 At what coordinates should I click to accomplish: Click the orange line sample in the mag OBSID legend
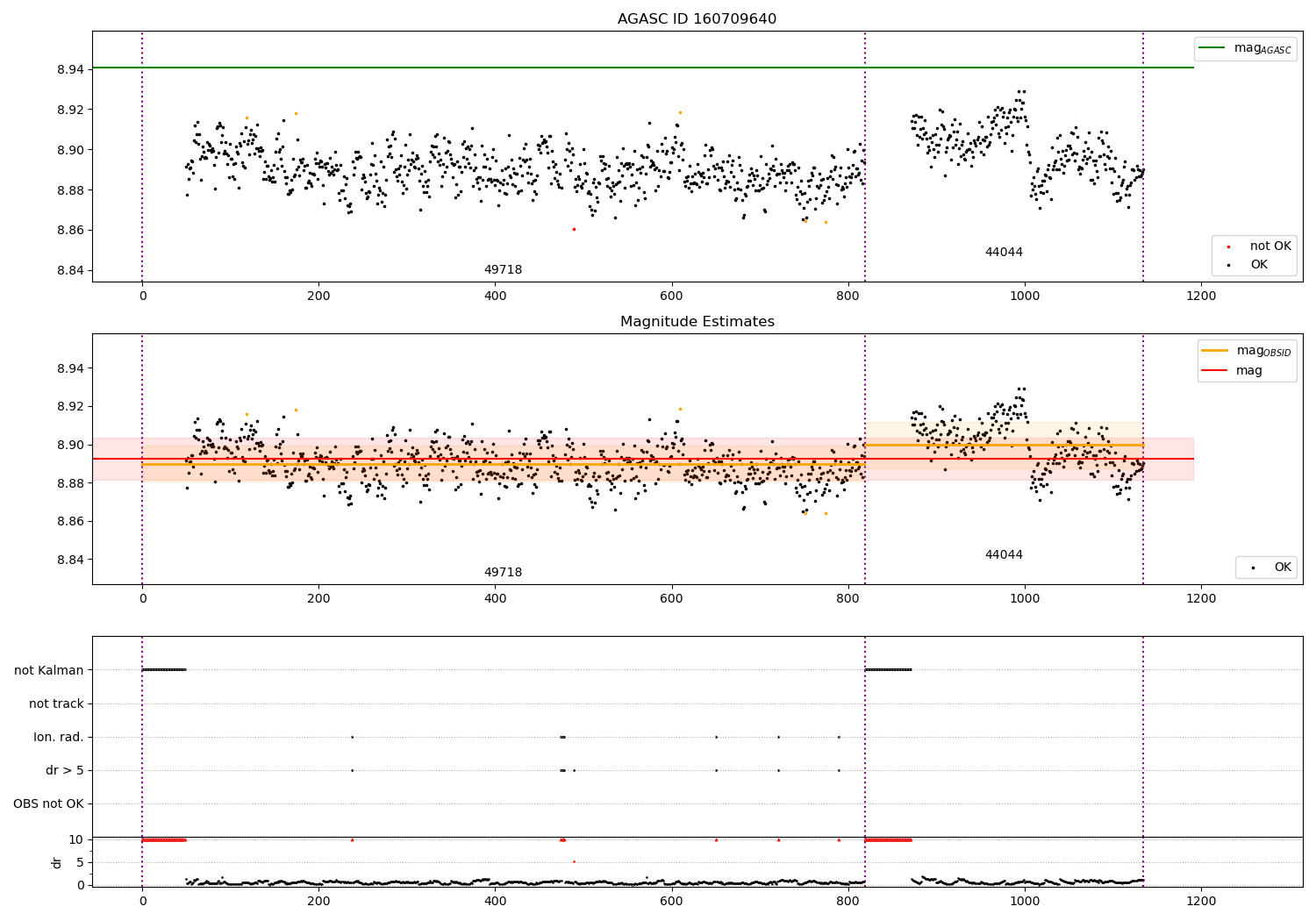coord(1215,351)
